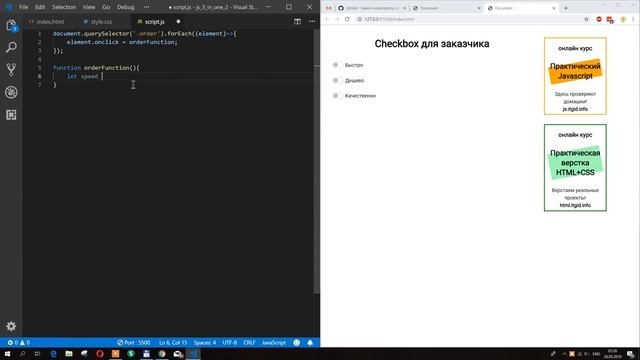Click the VS Code editor vertical scrollbar
The height and width of the screenshot is (360, 640).
coord(317,161)
